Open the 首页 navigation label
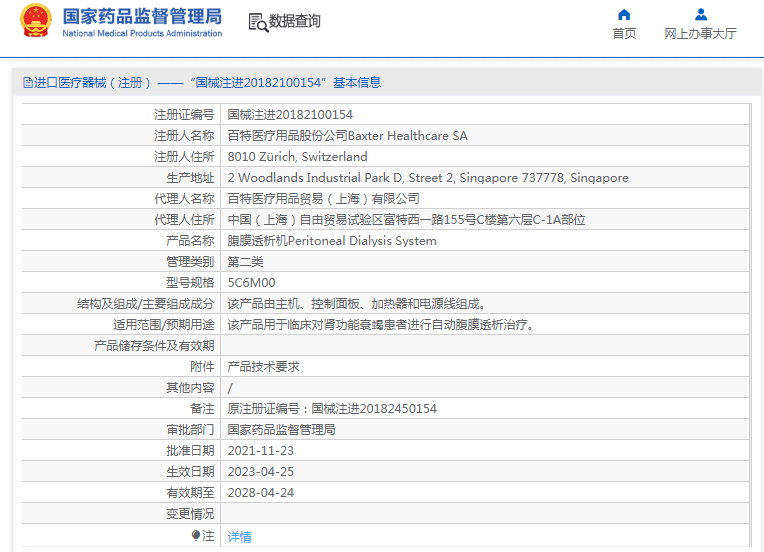 (624, 34)
